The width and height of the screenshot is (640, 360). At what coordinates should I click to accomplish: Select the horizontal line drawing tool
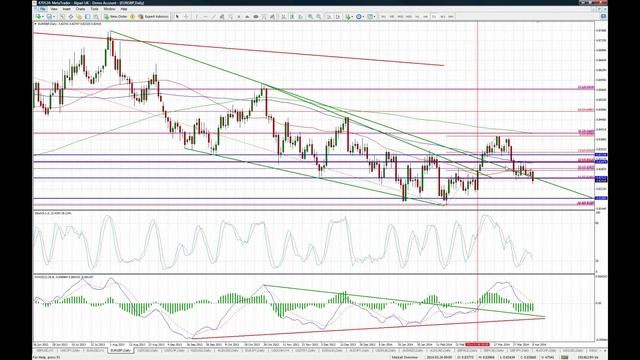(205, 17)
